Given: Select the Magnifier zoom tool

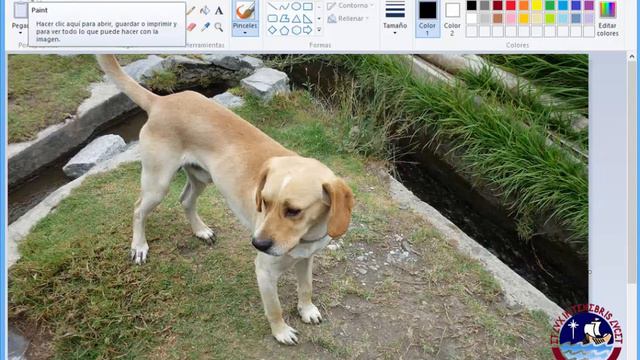Looking at the screenshot, I should click(219, 27).
